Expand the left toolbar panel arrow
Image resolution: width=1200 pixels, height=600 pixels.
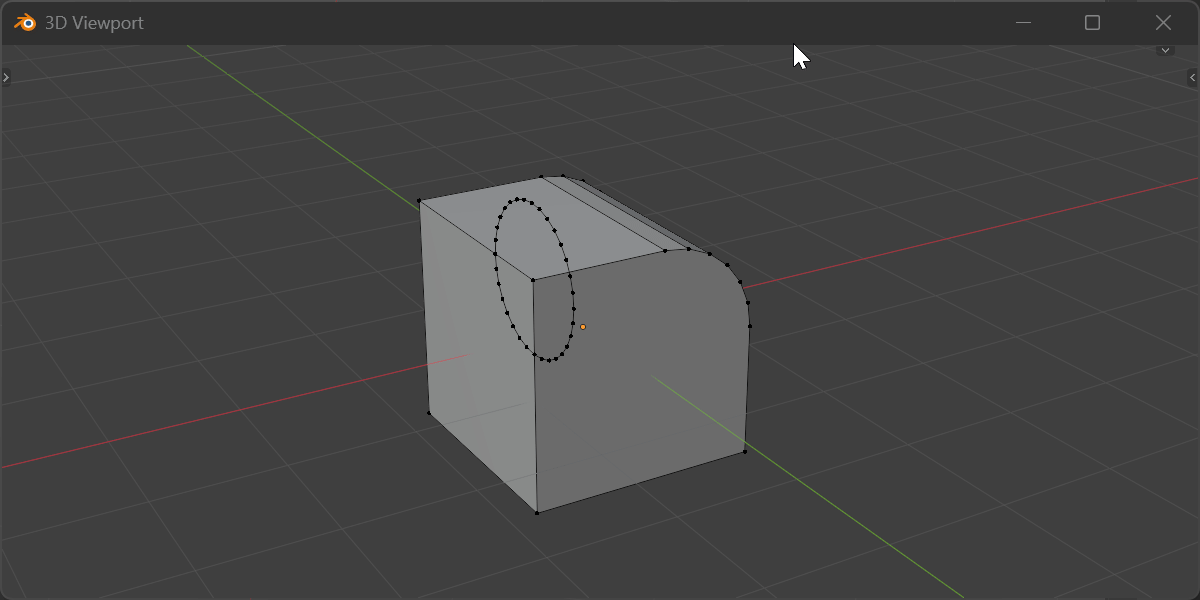(x=6, y=77)
